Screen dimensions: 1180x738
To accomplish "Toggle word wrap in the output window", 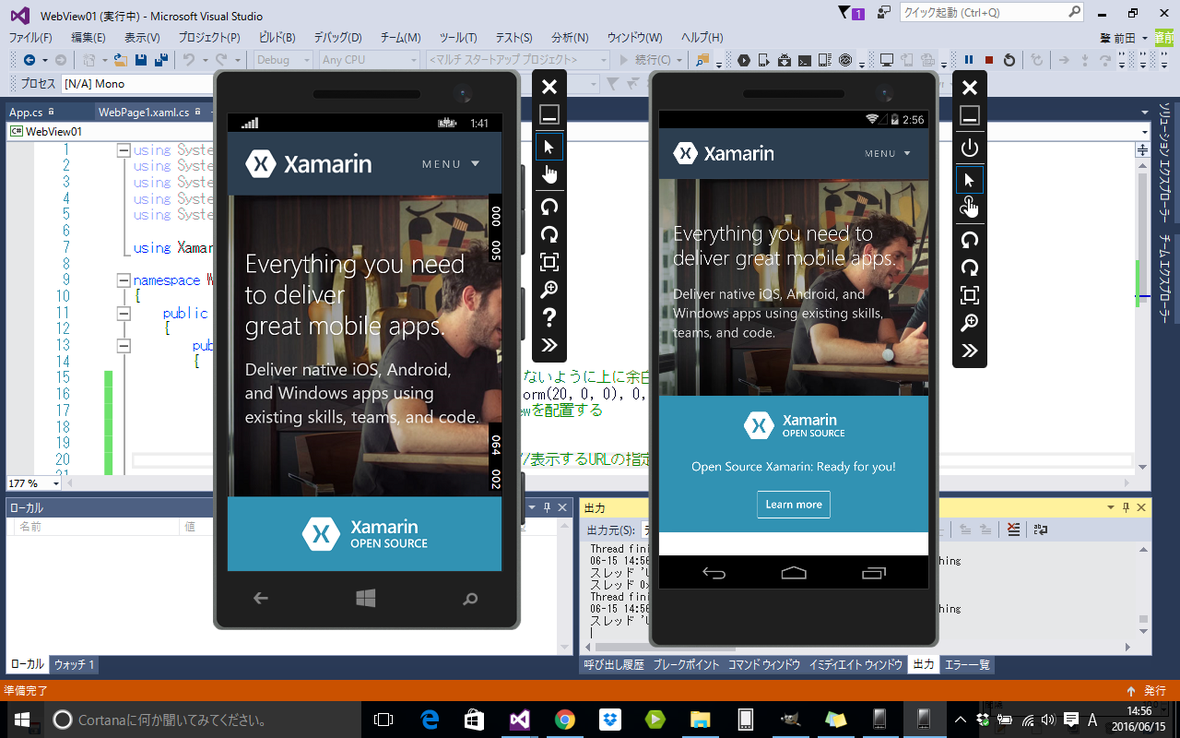I will (1038, 529).
